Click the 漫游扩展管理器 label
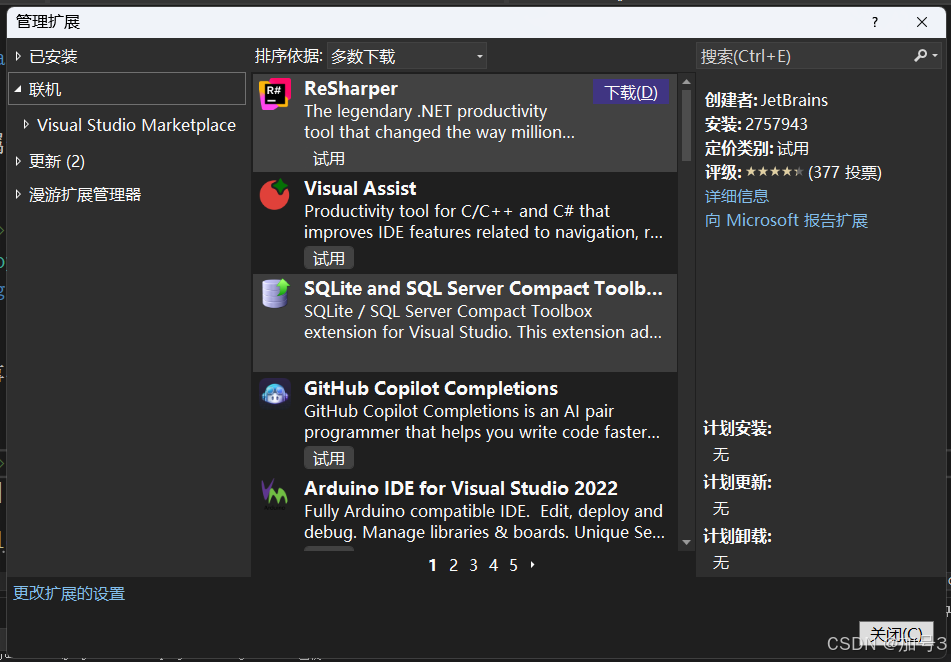The height and width of the screenshot is (662, 951). pos(85,195)
